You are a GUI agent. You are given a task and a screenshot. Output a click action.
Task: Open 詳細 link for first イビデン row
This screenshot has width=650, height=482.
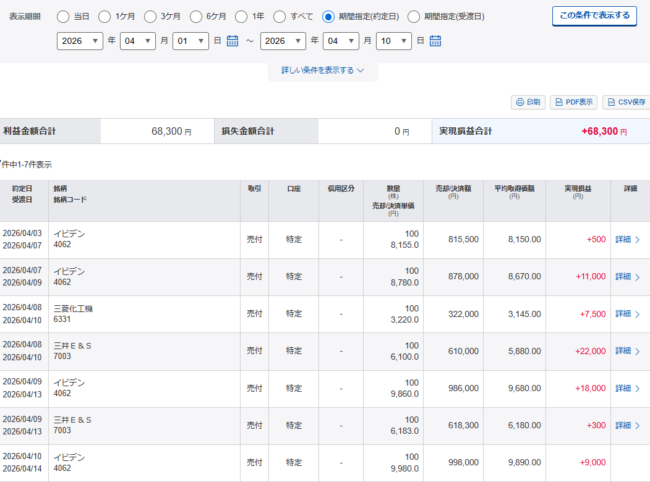click(x=627, y=240)
